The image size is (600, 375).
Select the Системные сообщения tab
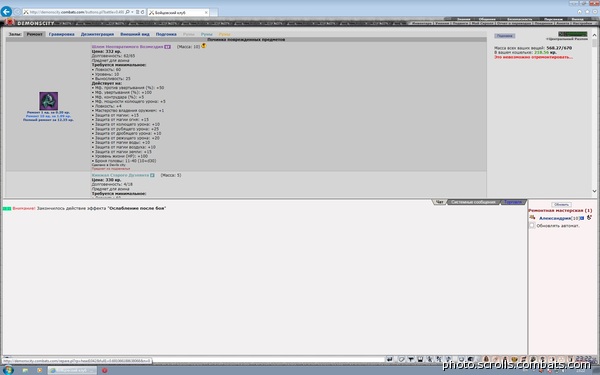point(473,202)
